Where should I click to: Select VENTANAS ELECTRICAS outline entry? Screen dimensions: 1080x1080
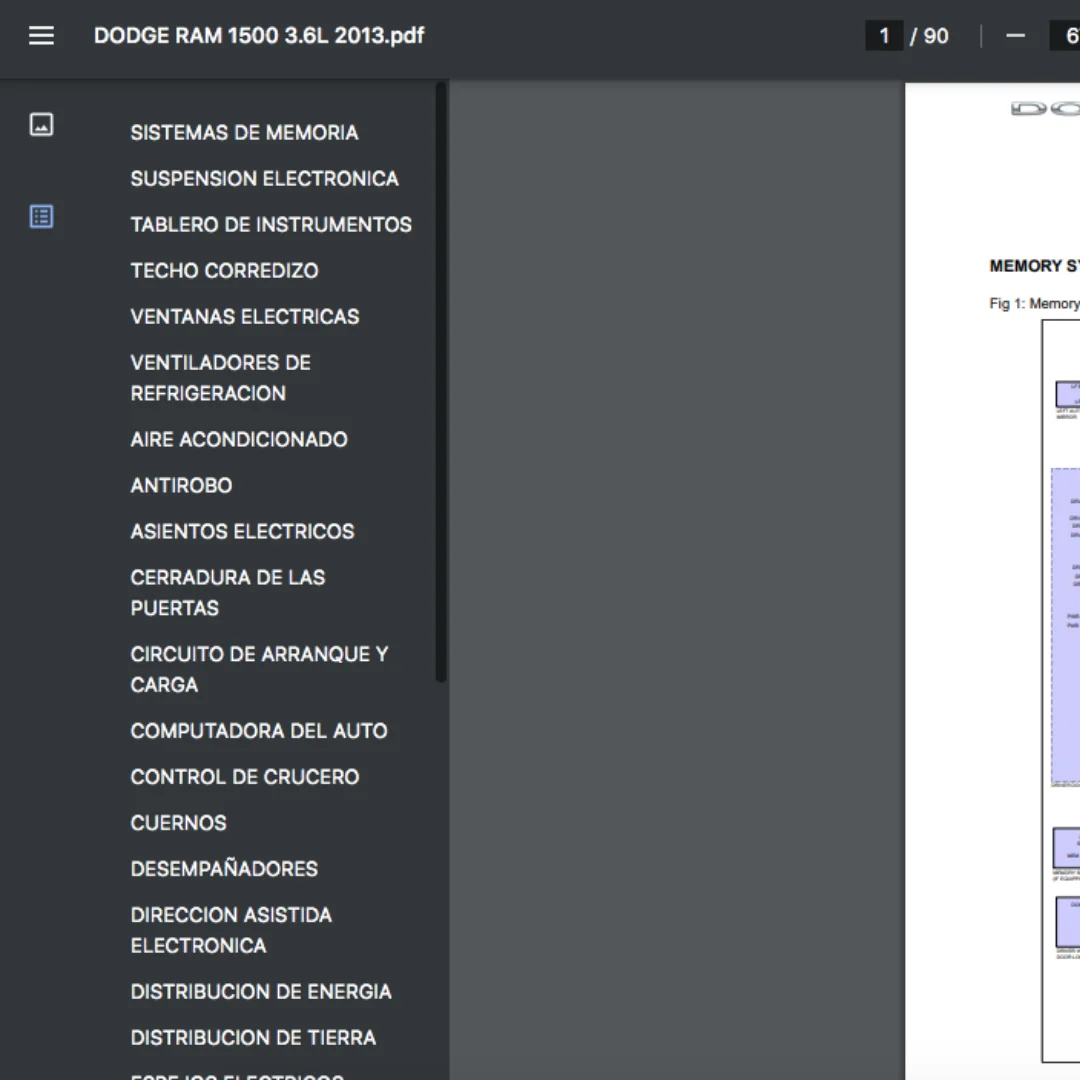245,317
